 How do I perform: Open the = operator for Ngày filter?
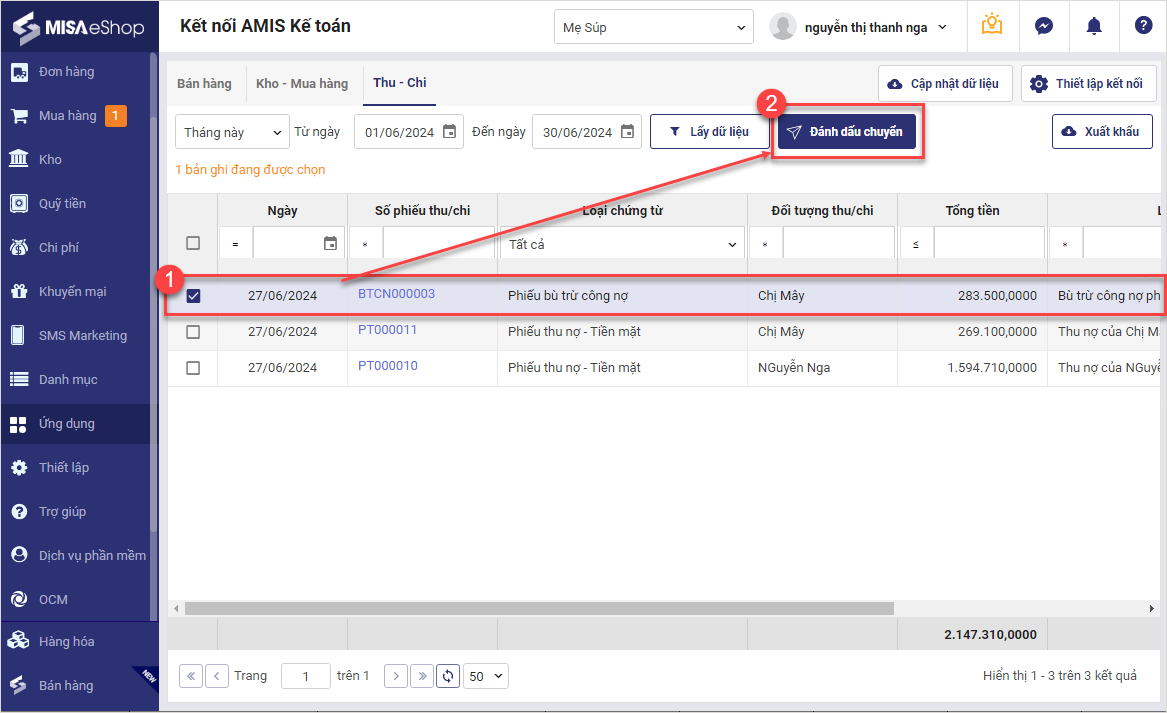(235, 244)
